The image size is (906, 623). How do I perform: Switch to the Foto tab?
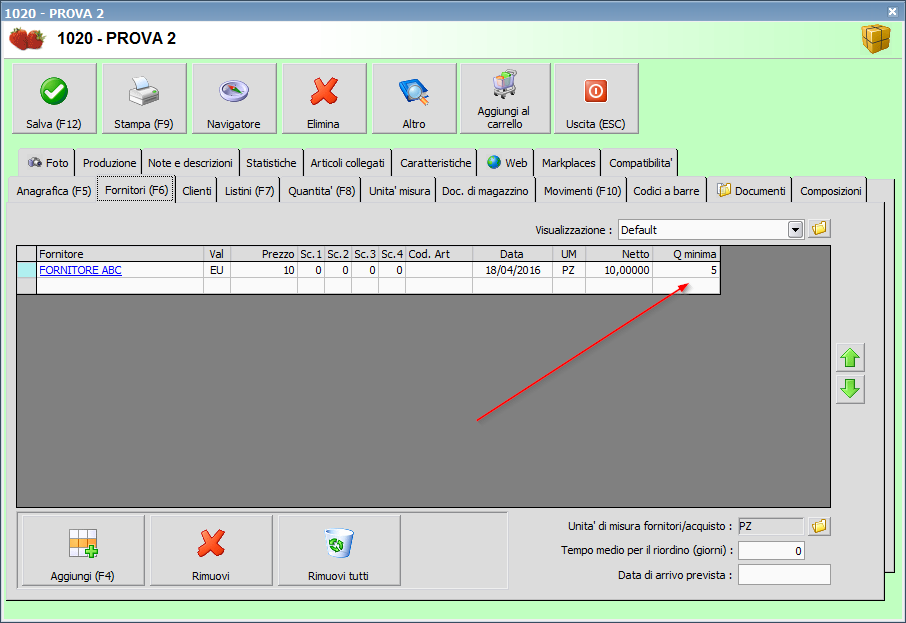tap(48, 163)
